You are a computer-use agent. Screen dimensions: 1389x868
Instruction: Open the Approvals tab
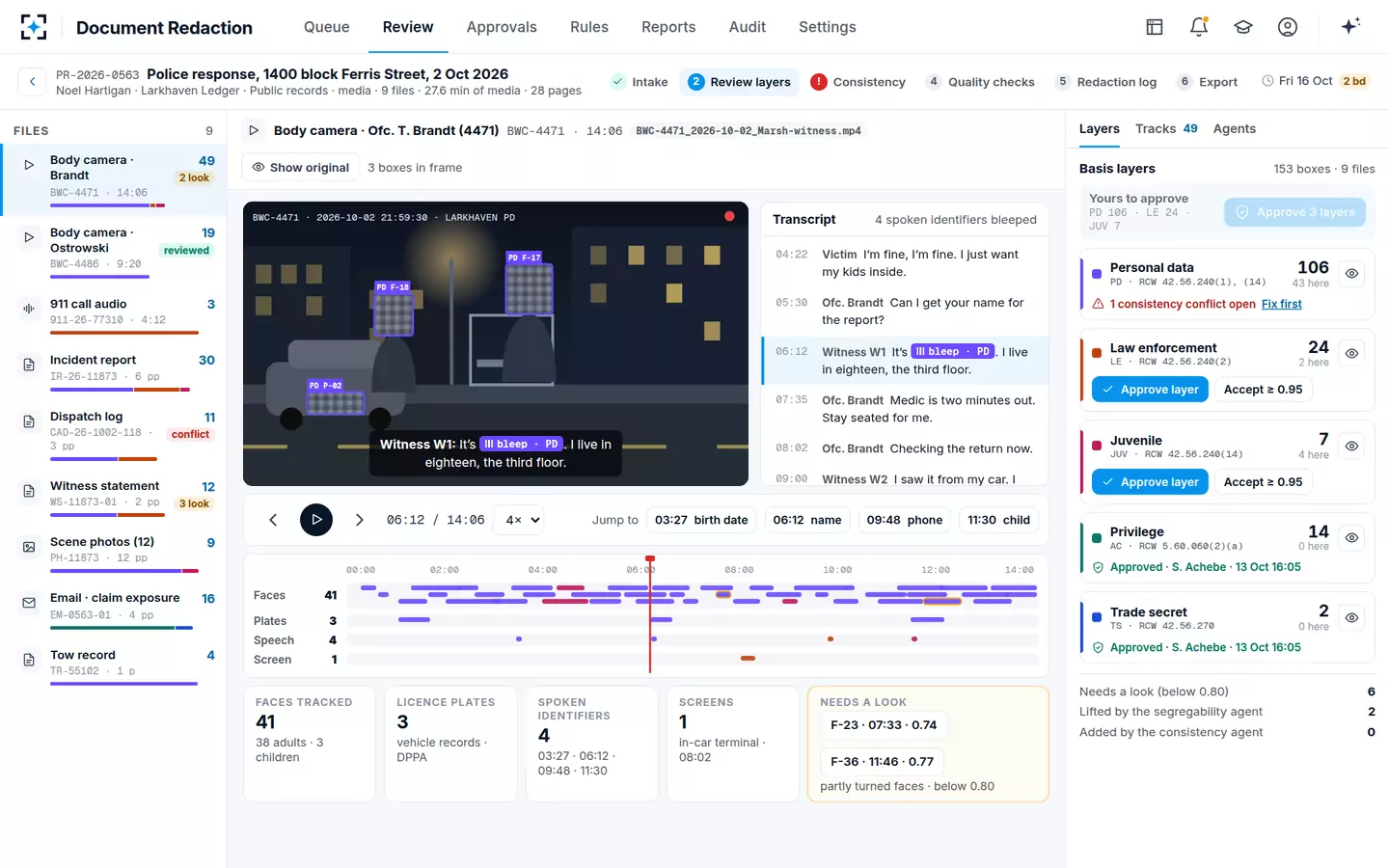tap(502, 27)
